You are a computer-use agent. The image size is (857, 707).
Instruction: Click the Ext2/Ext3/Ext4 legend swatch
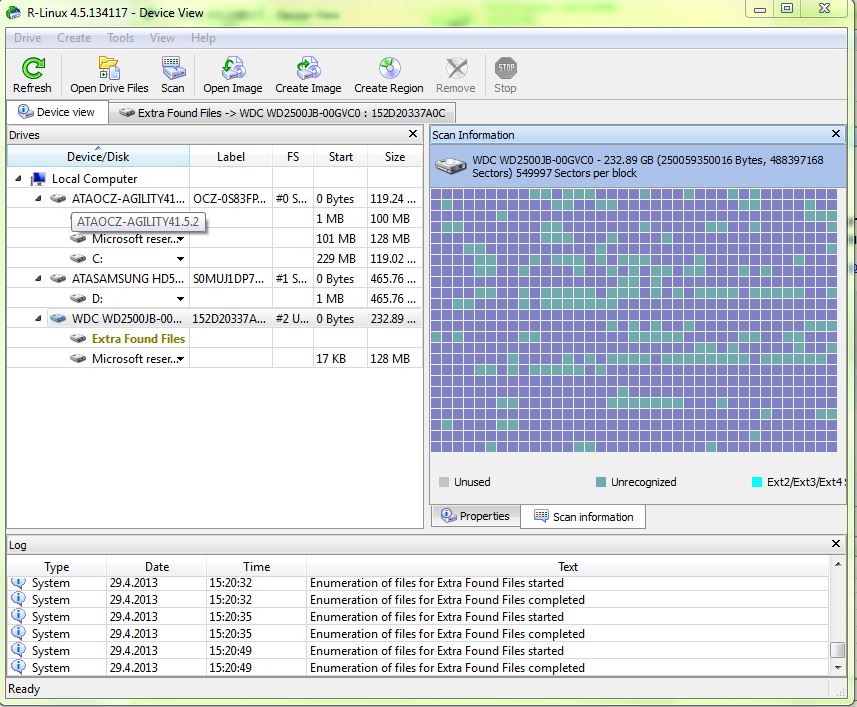click(757, 482)
